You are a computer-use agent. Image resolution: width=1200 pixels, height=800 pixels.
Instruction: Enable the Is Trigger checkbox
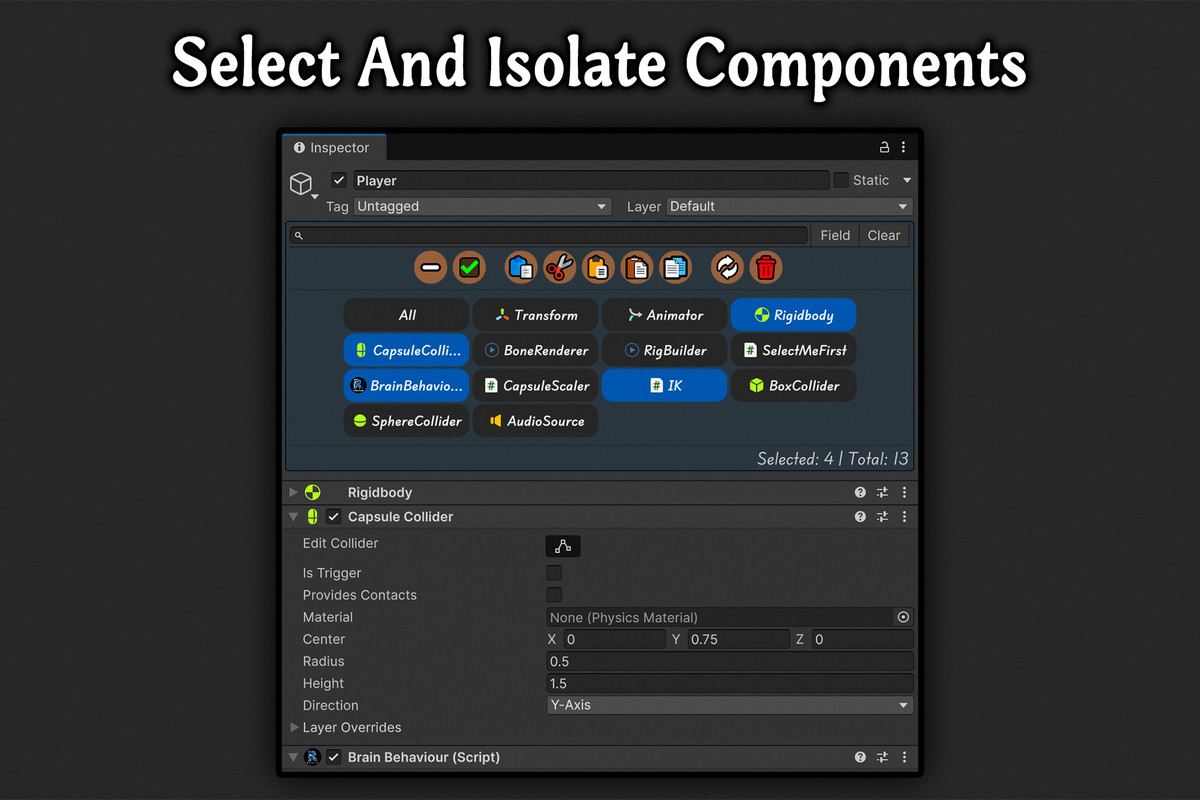555,572
